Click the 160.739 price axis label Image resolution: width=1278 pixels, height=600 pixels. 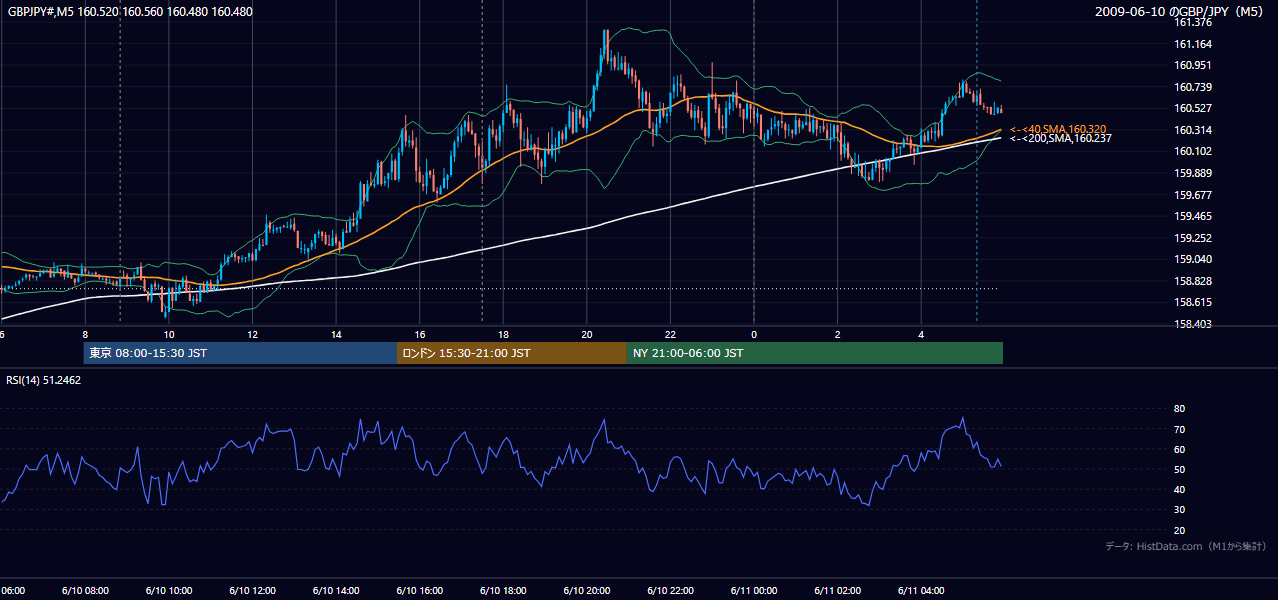pos(1193,87)
